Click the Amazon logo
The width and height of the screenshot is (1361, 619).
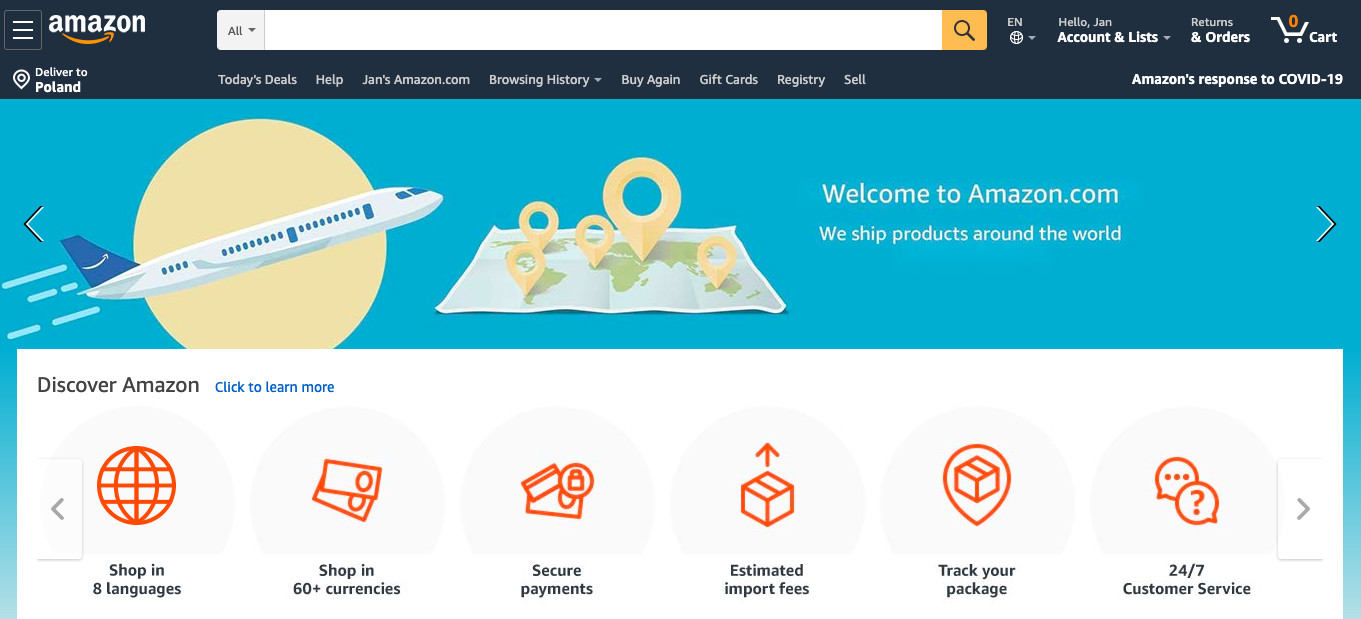(97, 29)
